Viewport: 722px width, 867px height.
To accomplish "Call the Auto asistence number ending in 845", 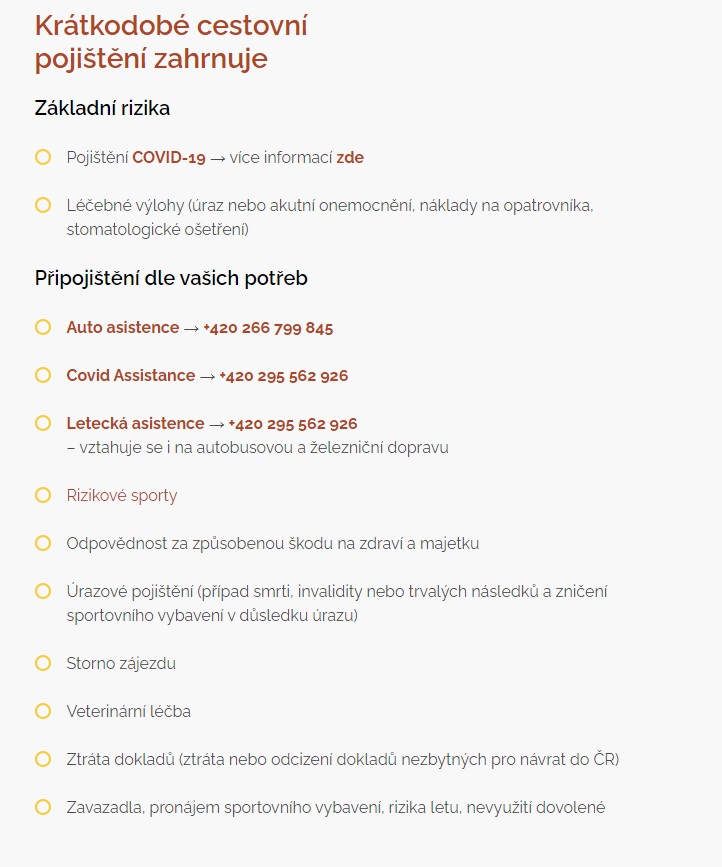I will 268,328.
